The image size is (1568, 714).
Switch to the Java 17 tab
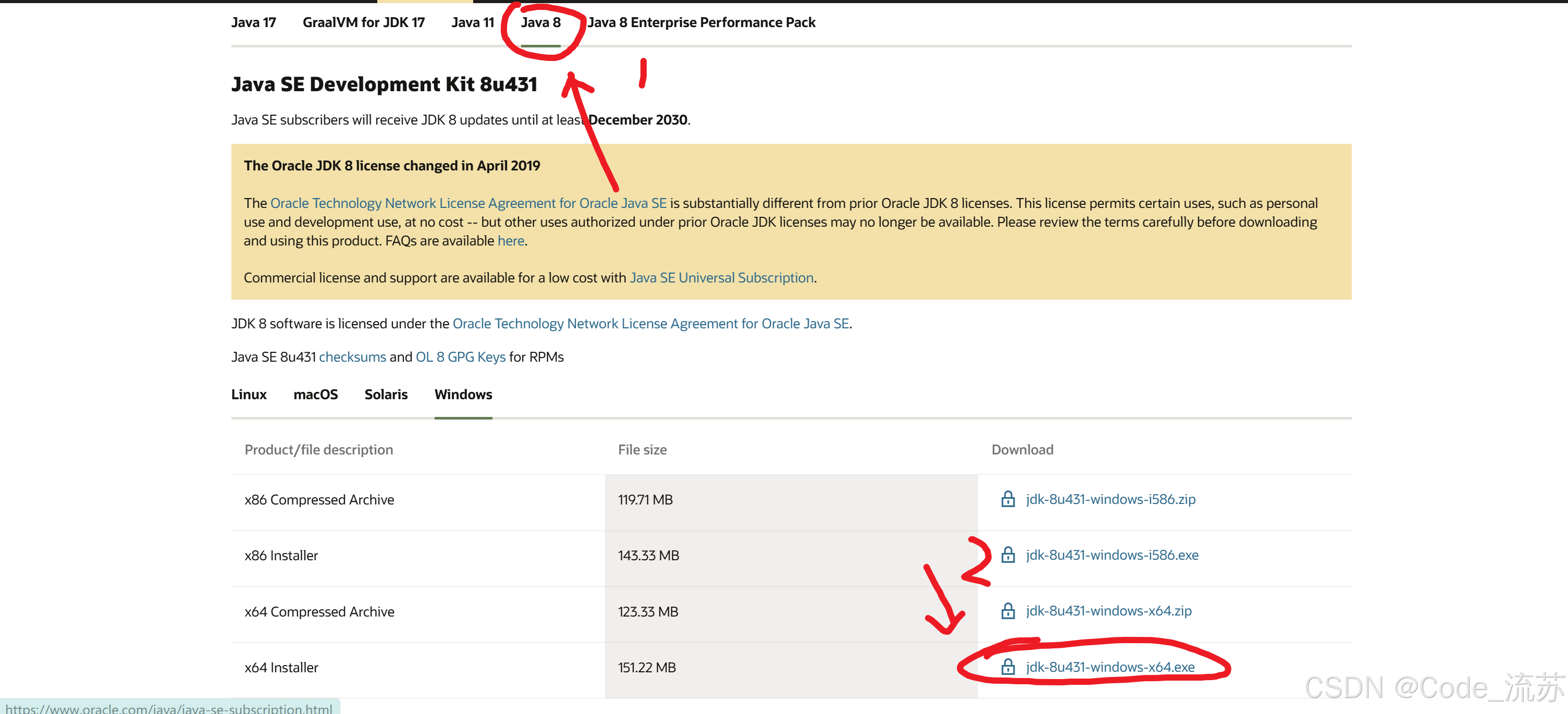point(253,22)
